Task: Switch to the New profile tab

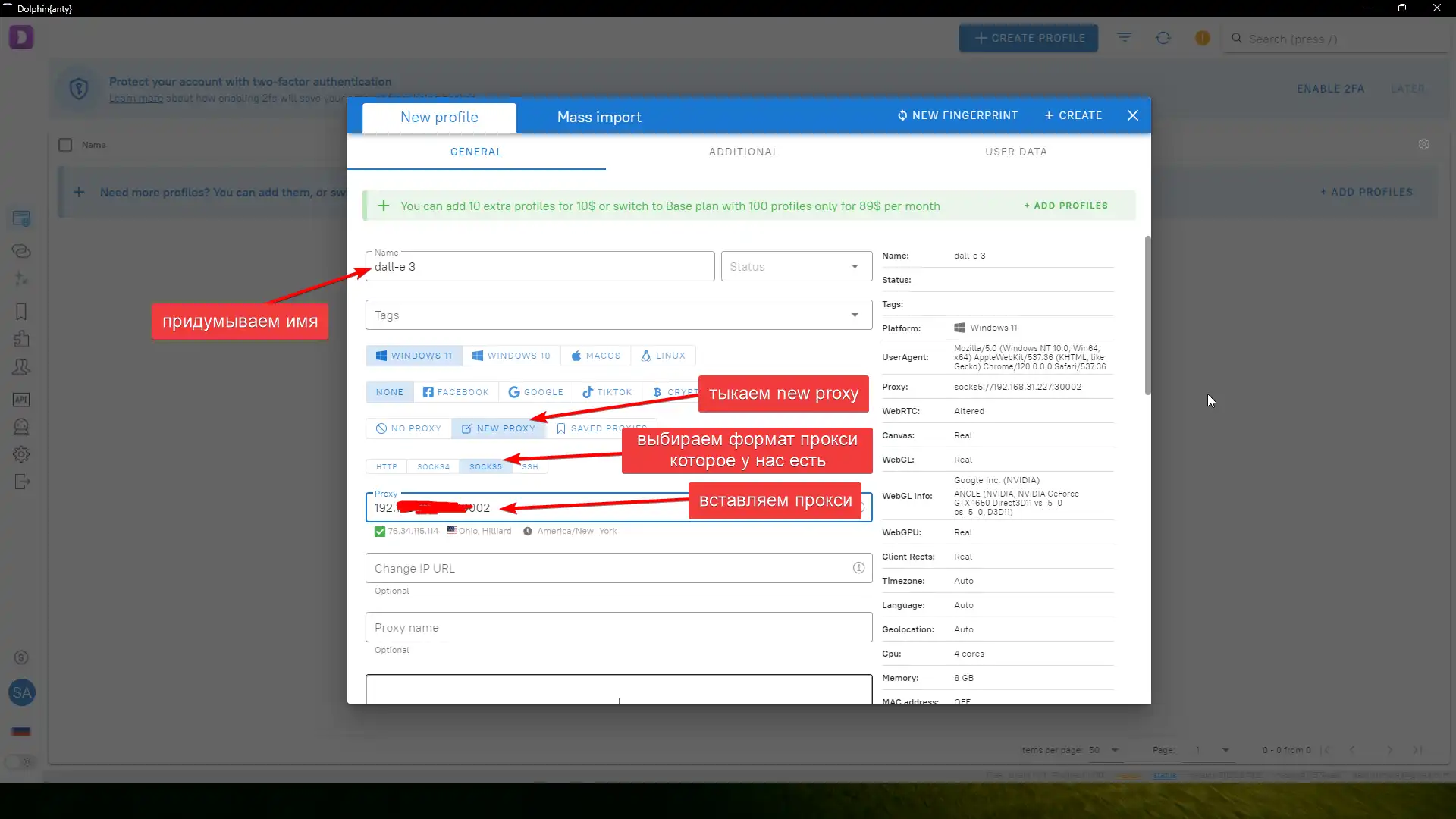Action: tap(439, 118)
